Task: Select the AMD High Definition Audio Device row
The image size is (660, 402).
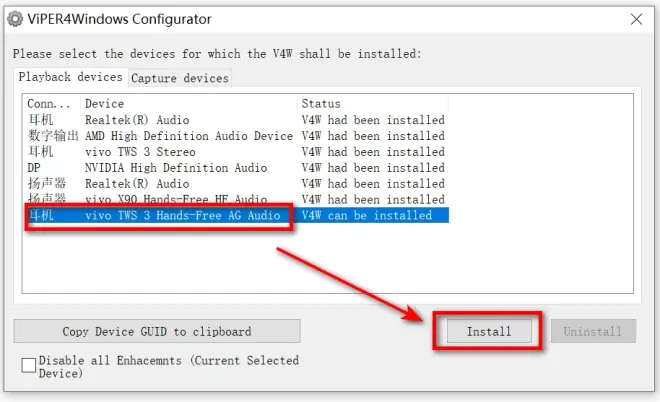Action: 237,136
